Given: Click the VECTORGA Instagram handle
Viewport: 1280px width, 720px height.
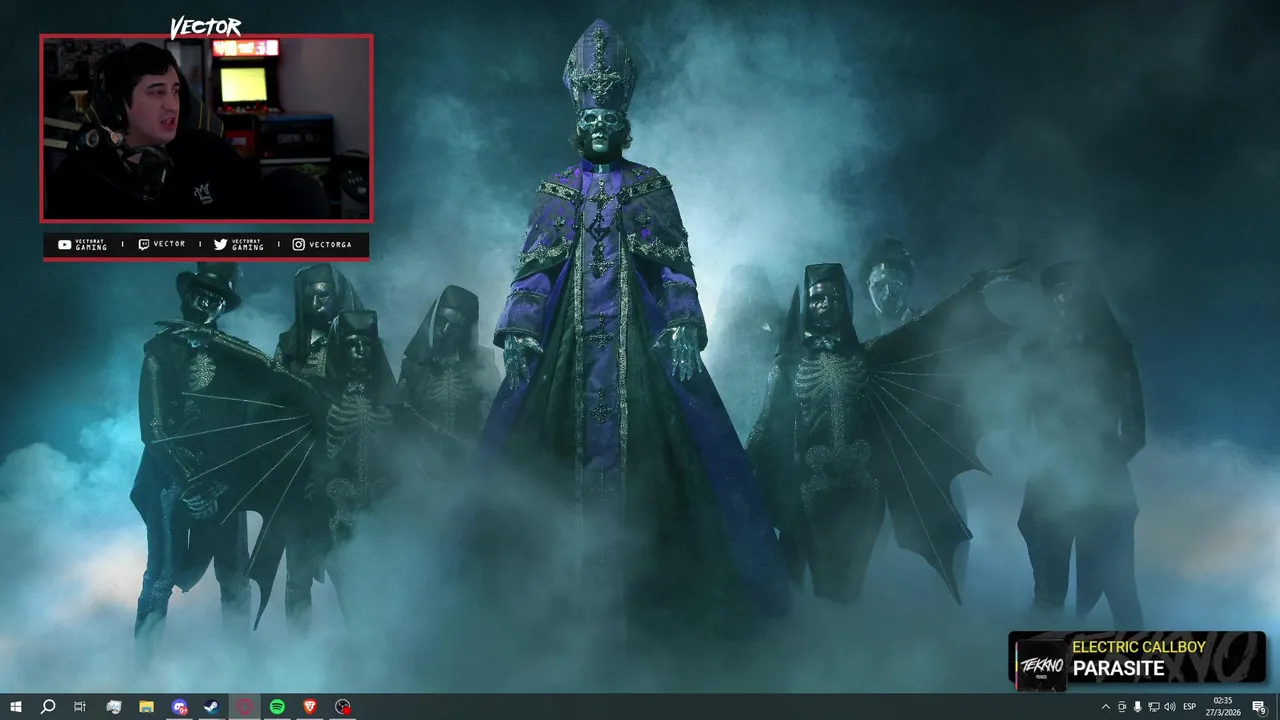Looking at the screenshot, I should (330, 244).
